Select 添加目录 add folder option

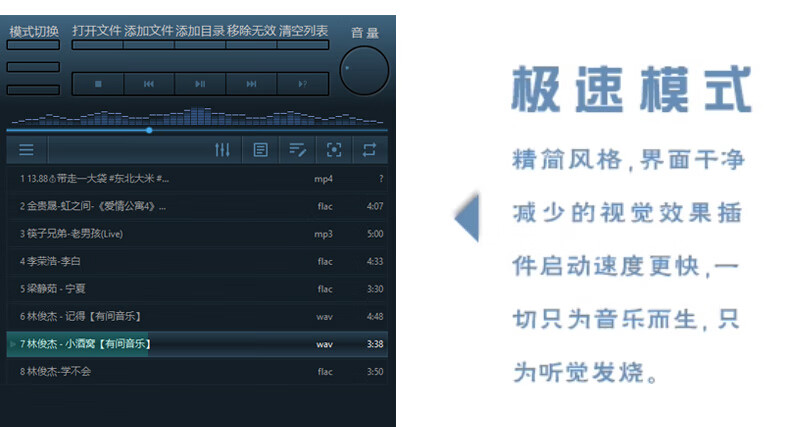point(200,31)
